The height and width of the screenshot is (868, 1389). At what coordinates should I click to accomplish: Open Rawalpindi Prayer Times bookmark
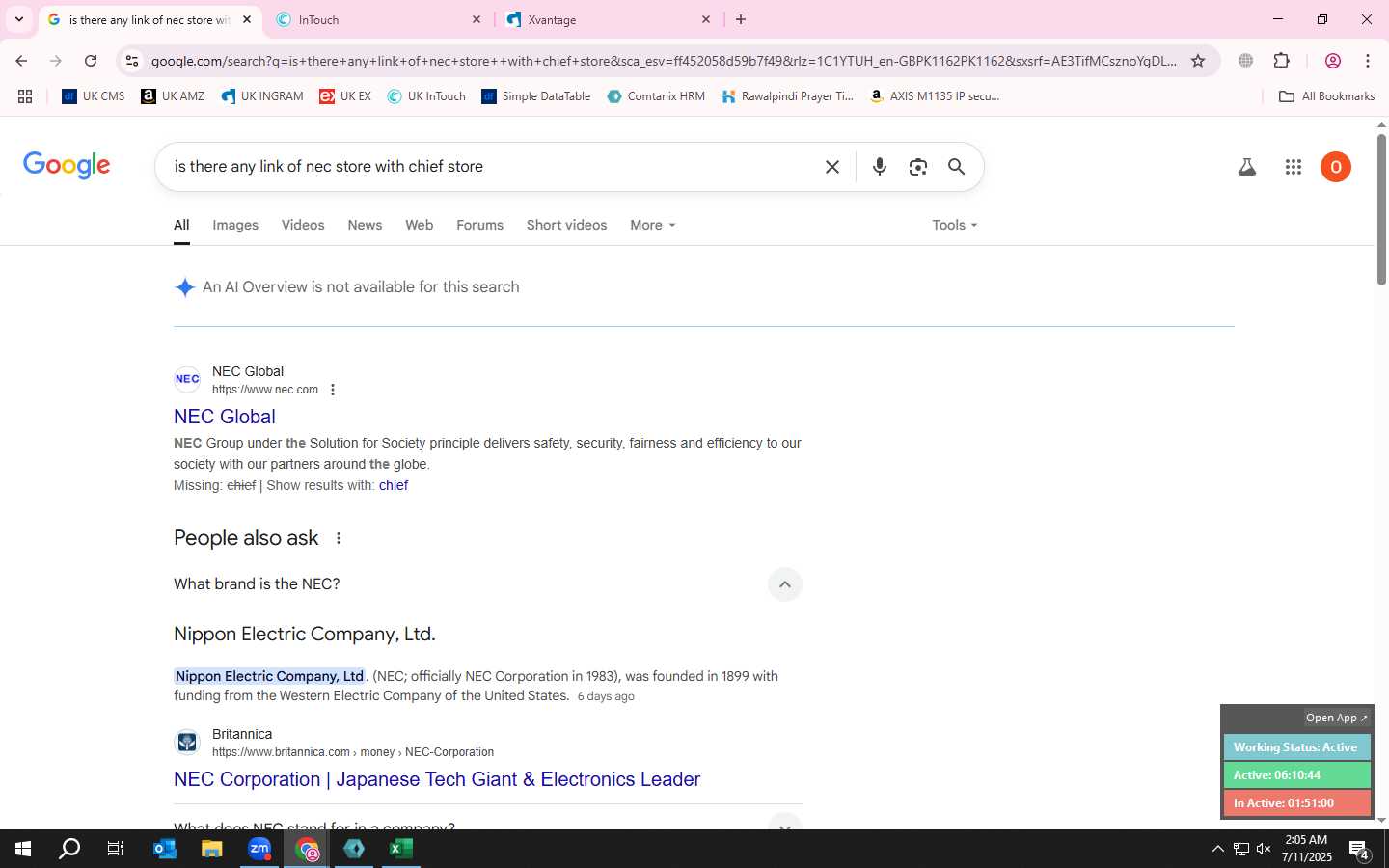coord(787,96)
